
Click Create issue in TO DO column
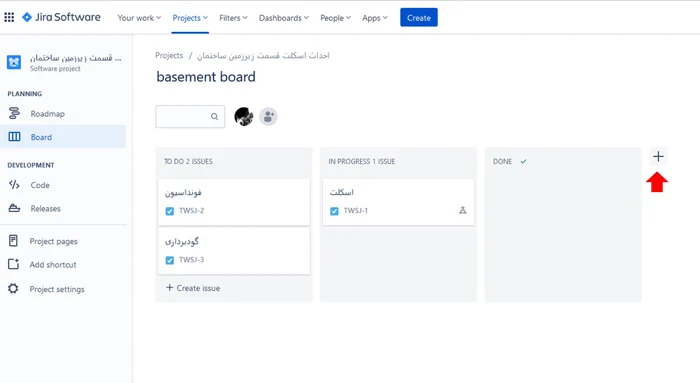193,288
